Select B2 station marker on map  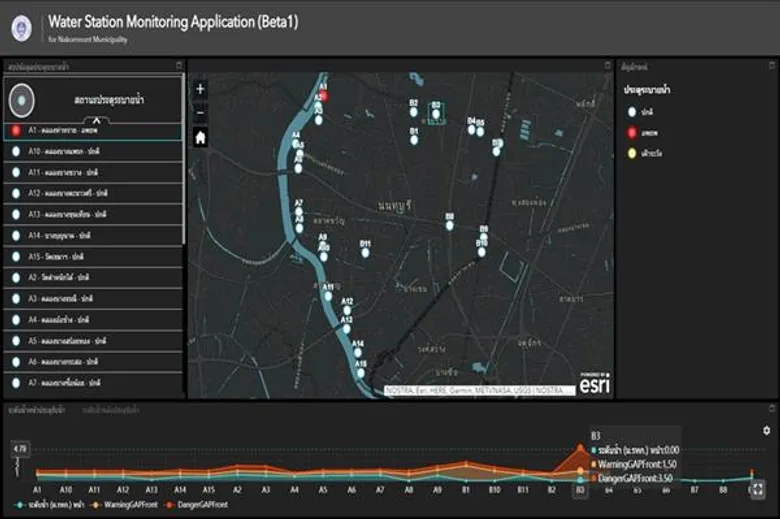click(413, 112)
